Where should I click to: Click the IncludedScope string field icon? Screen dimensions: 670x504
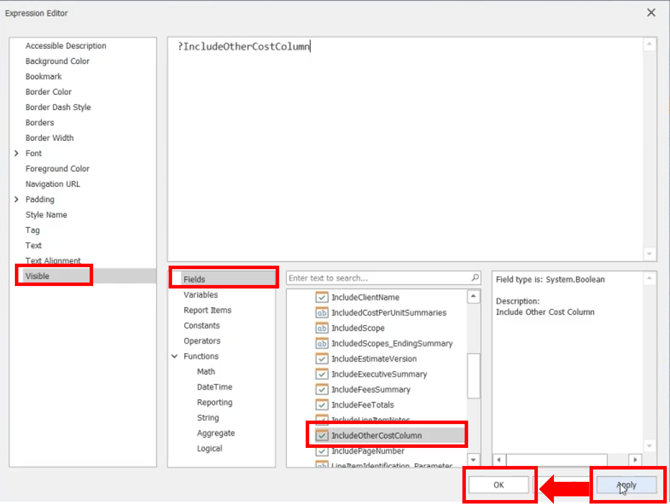(322, 328)
